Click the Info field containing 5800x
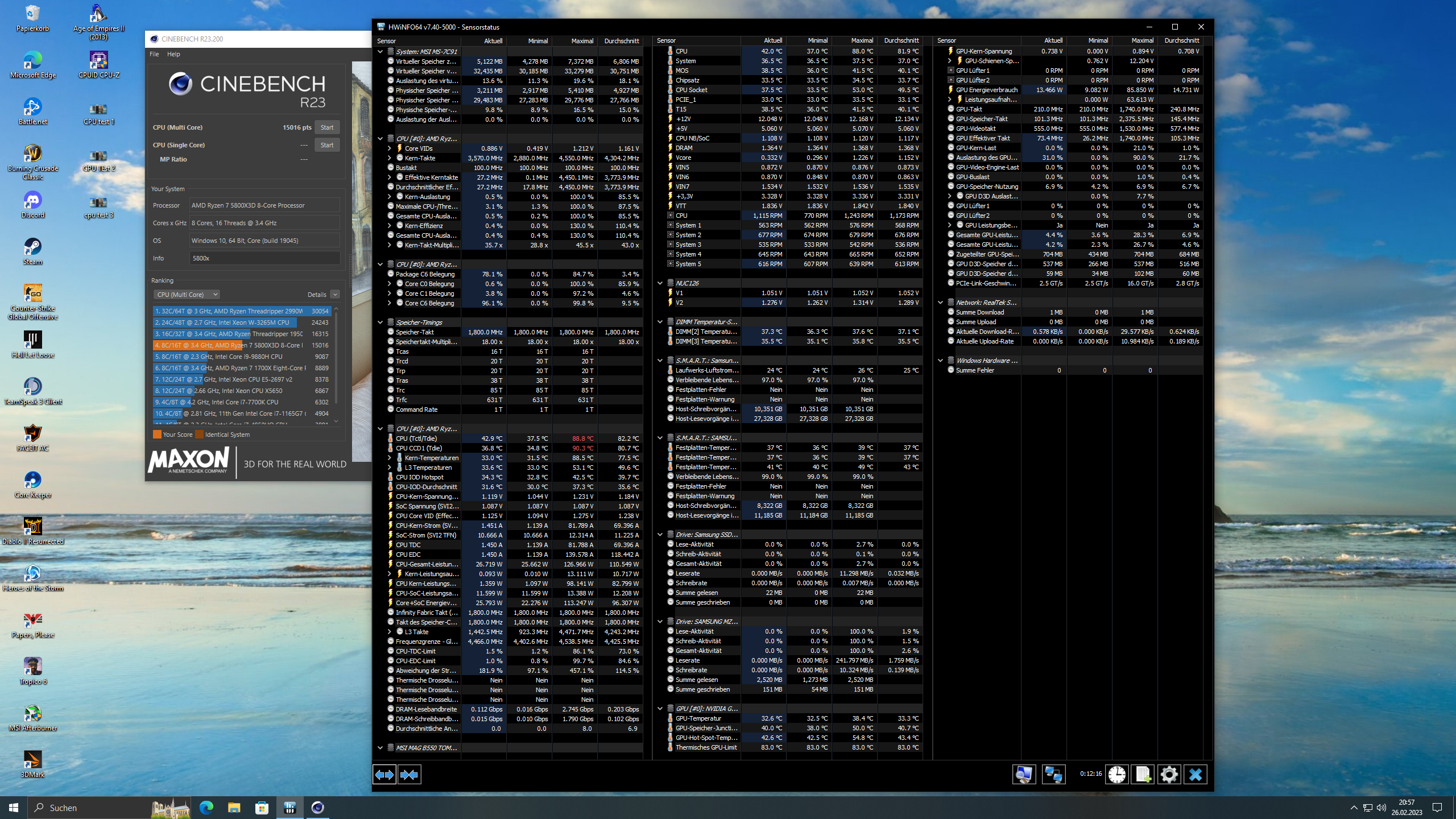 pyautogui.click(x=264, y=258)
